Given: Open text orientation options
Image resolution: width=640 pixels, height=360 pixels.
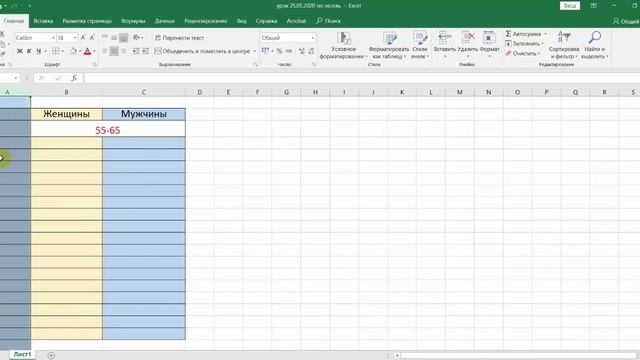Looking at the screenshot, I should click(x=138, y=38).
